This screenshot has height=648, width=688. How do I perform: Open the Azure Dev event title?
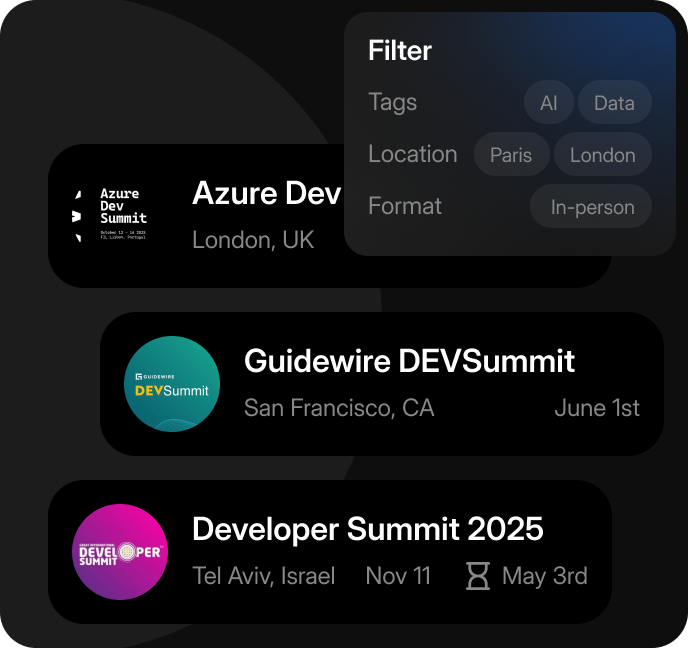(x=267, y=193)
